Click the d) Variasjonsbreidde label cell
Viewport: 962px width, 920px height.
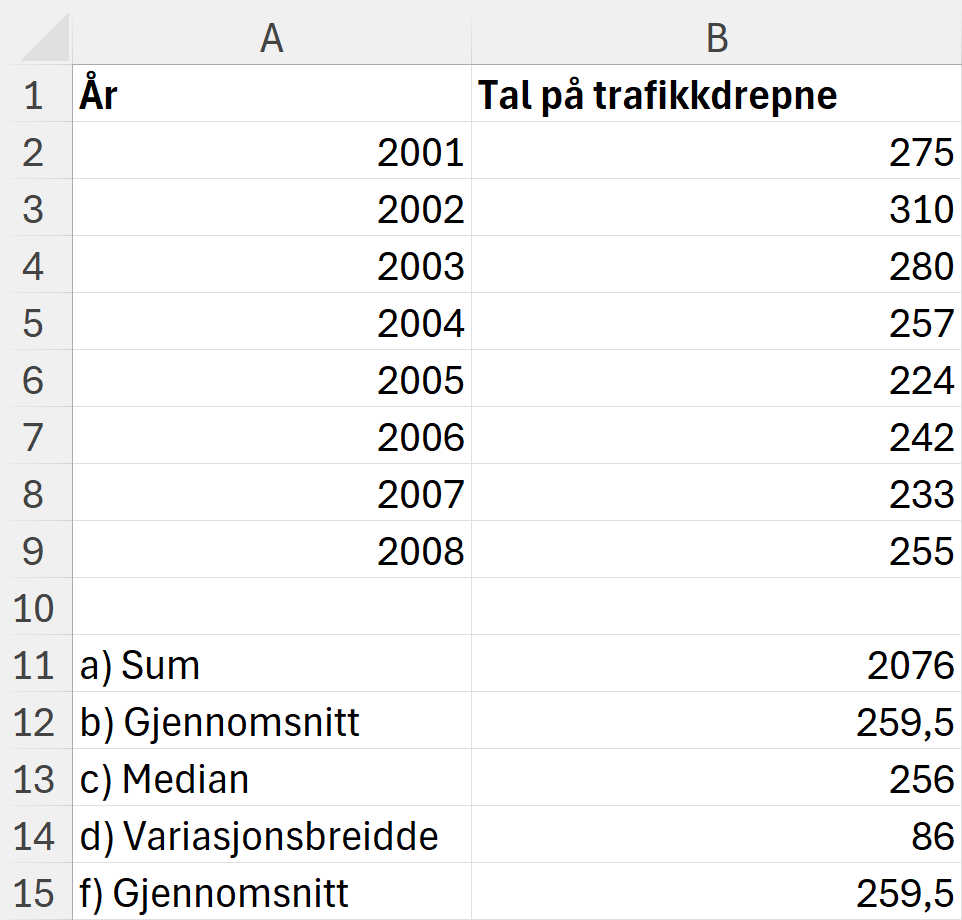tap(270, 835)
